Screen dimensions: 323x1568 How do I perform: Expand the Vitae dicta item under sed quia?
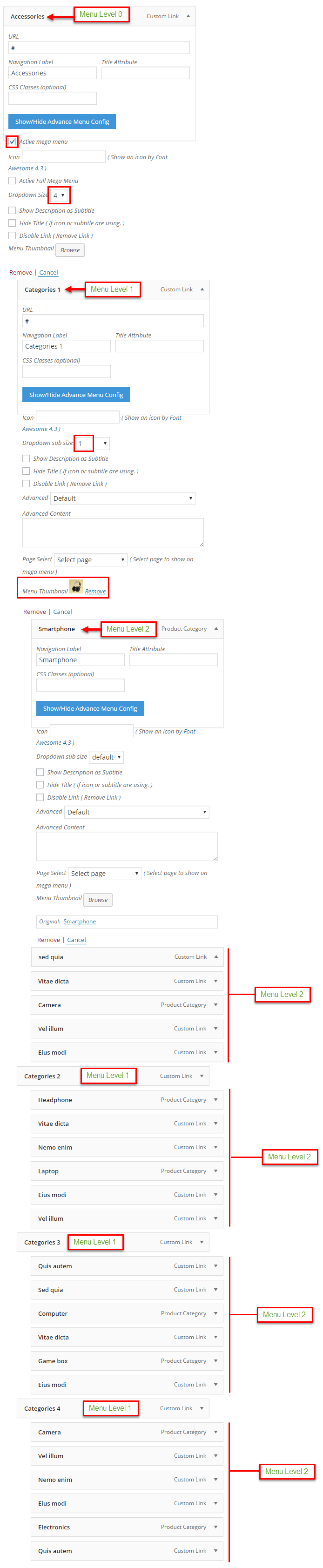tap(216, 981)
